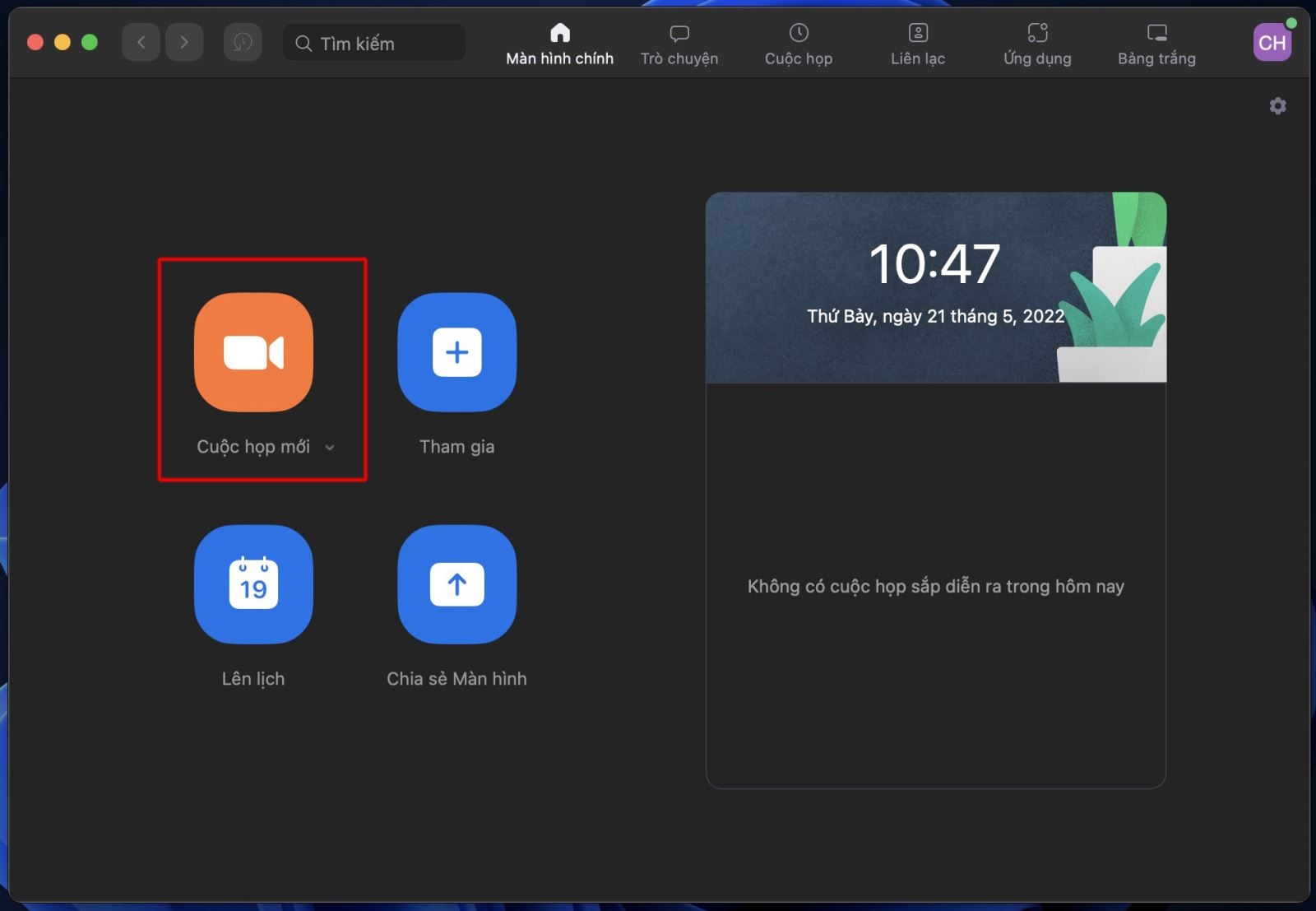1316x911 pixels.
Task: Open the CH profile avatar
Action: pyautogui.click(x=1272, y=42)
